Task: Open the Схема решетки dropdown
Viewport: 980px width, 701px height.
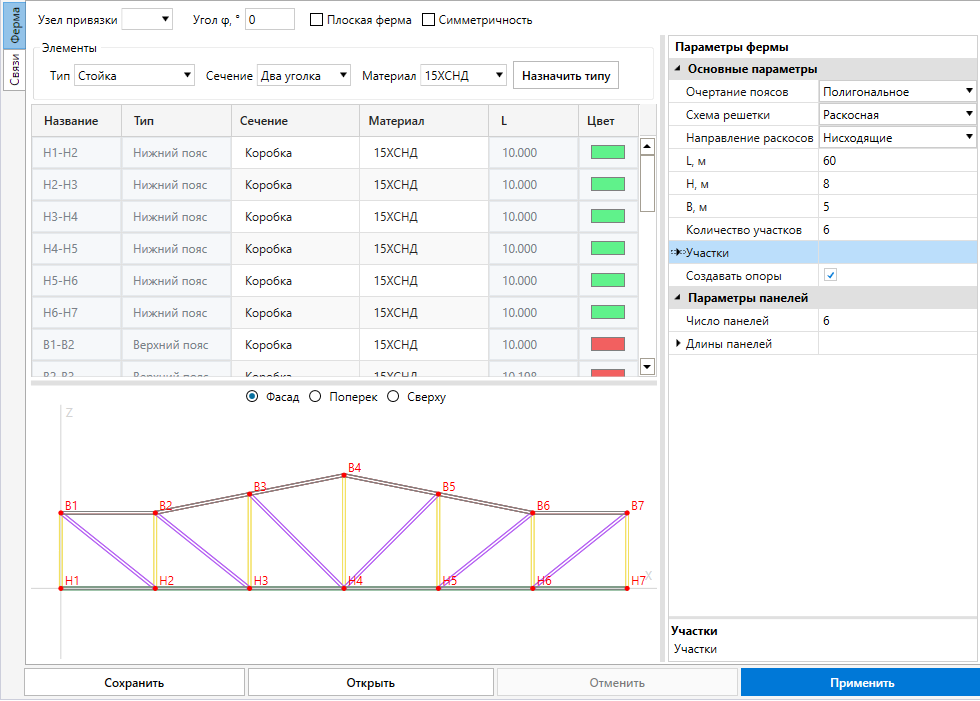Action: 898,115
